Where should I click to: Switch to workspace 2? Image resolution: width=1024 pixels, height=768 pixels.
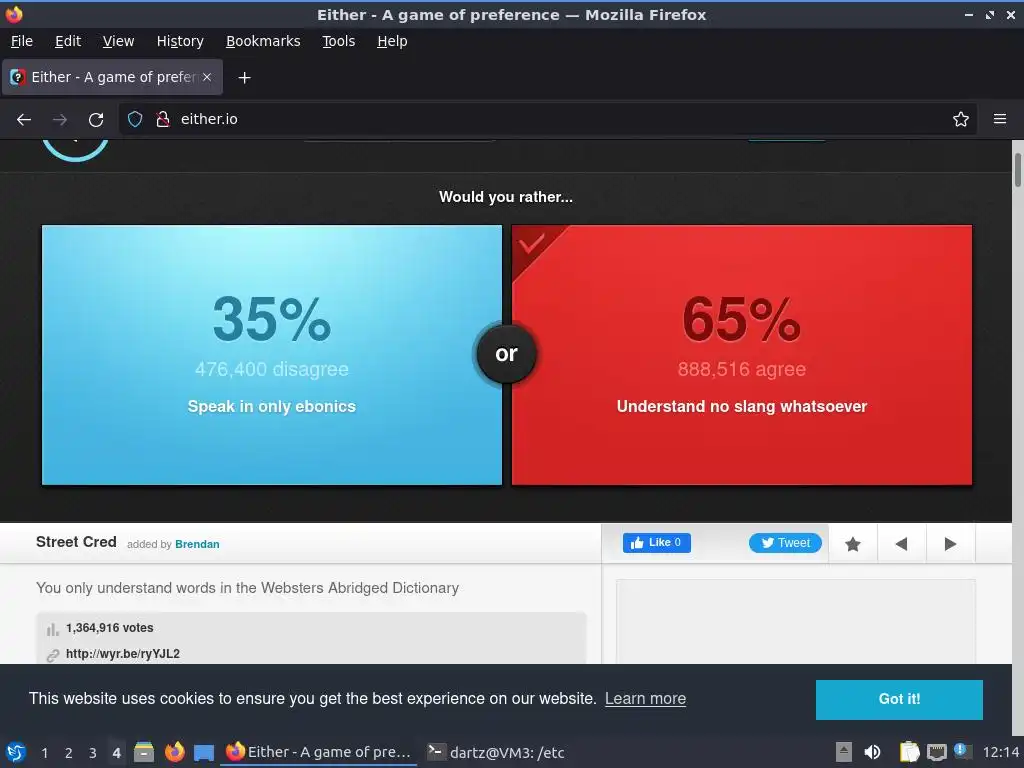[69, 753]
